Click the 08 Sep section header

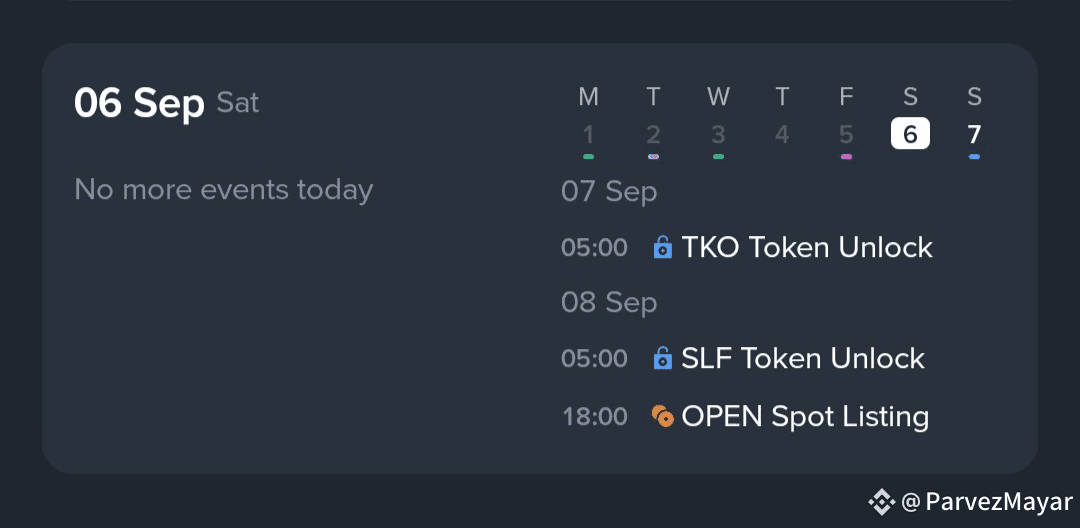609,302
